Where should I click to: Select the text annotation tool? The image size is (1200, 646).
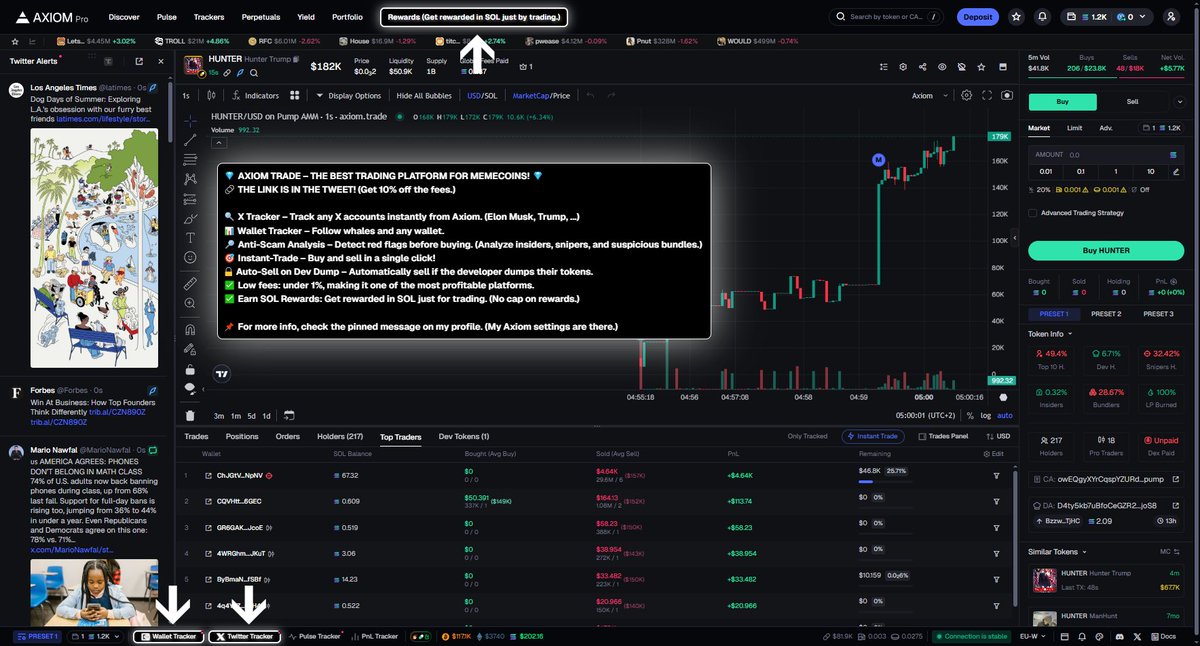(190, 237)
